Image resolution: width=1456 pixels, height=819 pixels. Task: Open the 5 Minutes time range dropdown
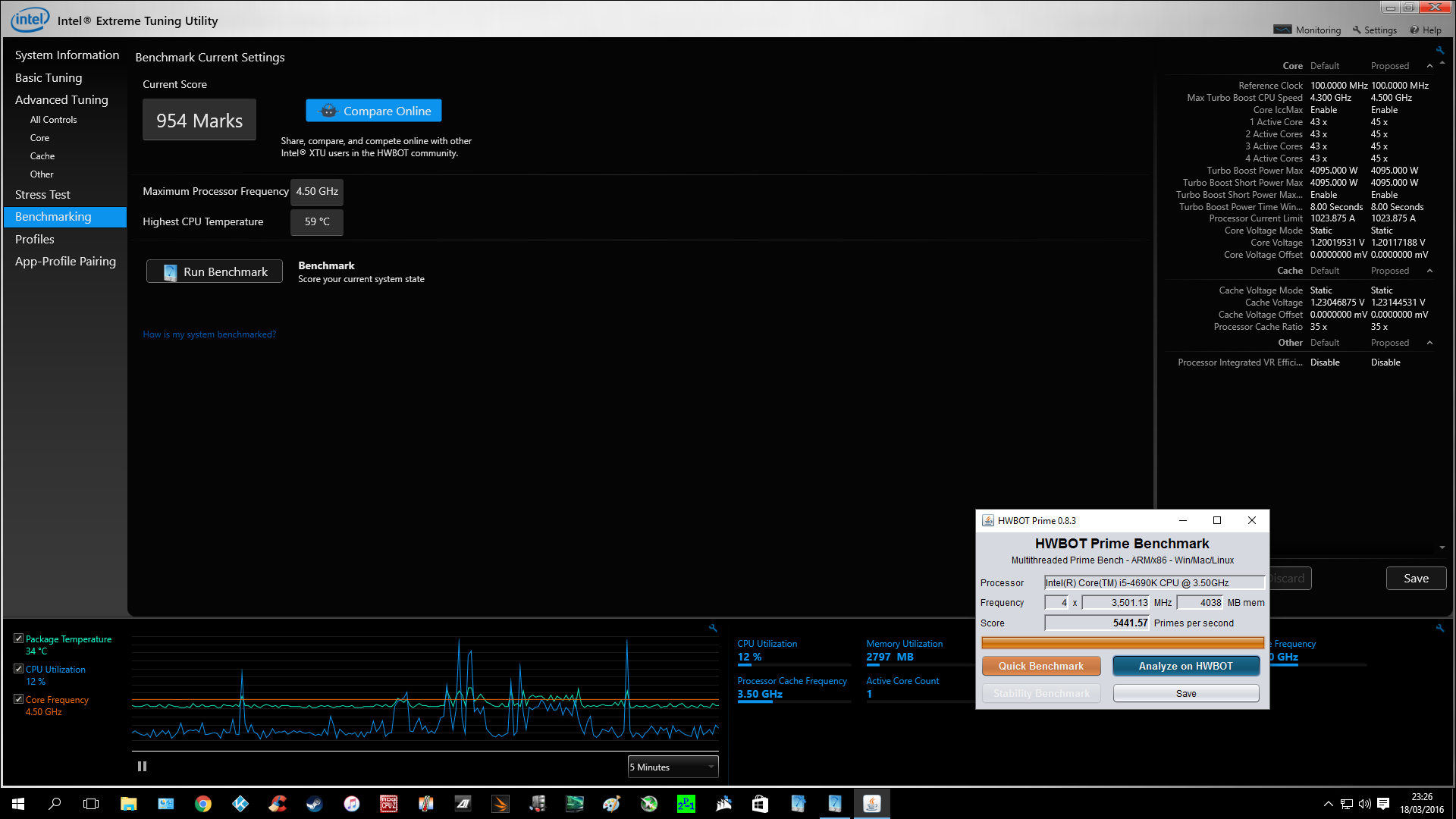[x=673, y=767]
